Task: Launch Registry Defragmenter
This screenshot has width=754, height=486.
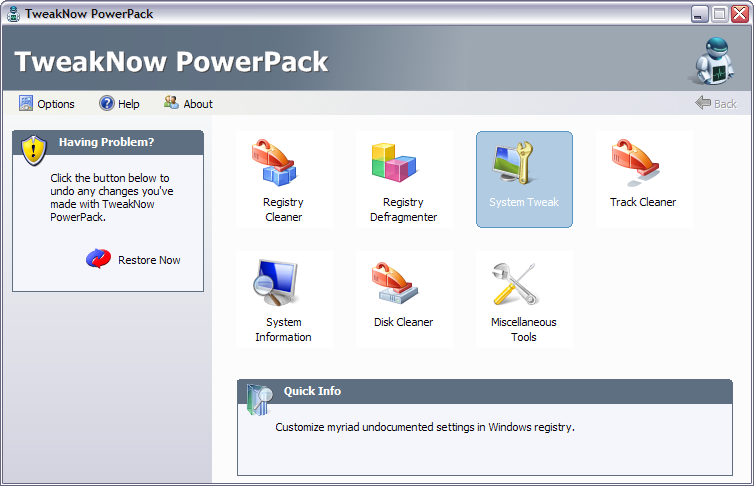Action: click(404, 179)
